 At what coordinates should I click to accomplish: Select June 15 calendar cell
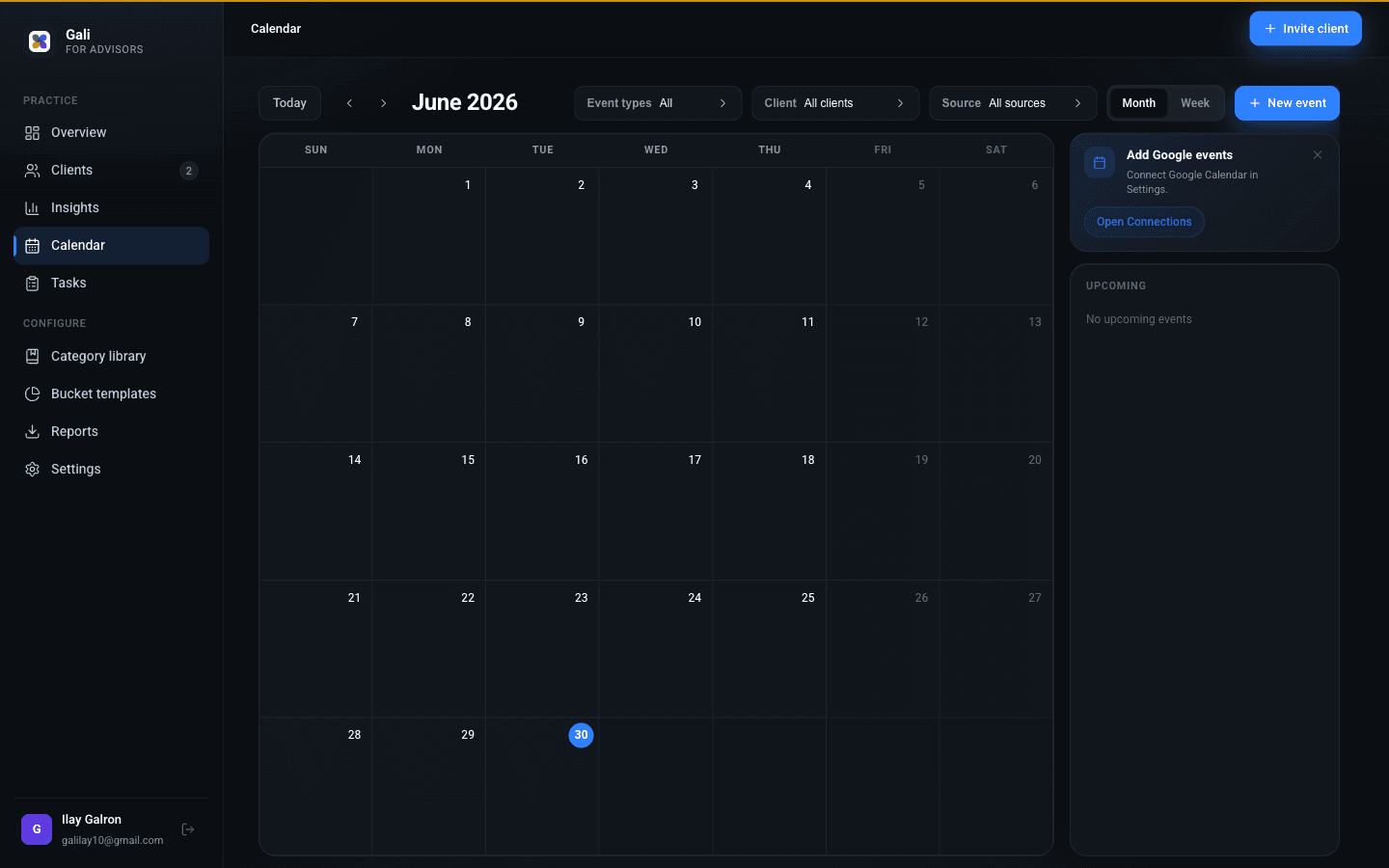(429, 511)
